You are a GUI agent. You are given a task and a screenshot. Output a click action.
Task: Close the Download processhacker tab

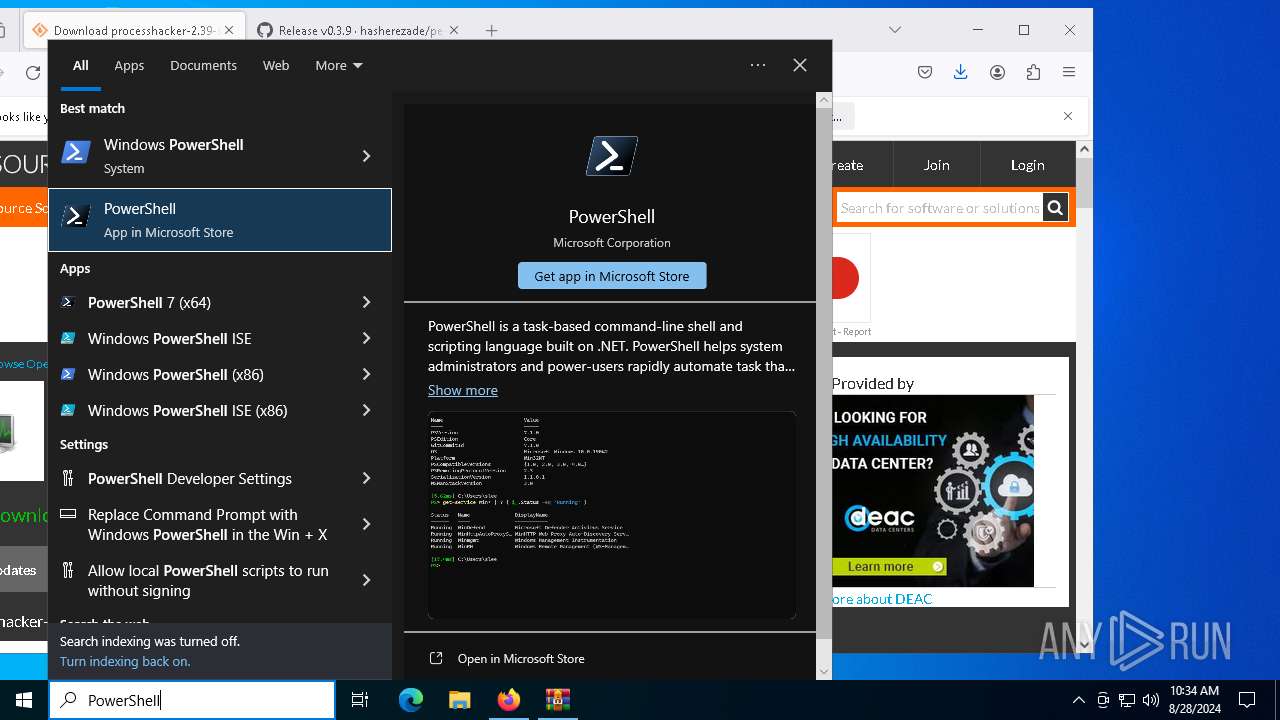point(228,30)
